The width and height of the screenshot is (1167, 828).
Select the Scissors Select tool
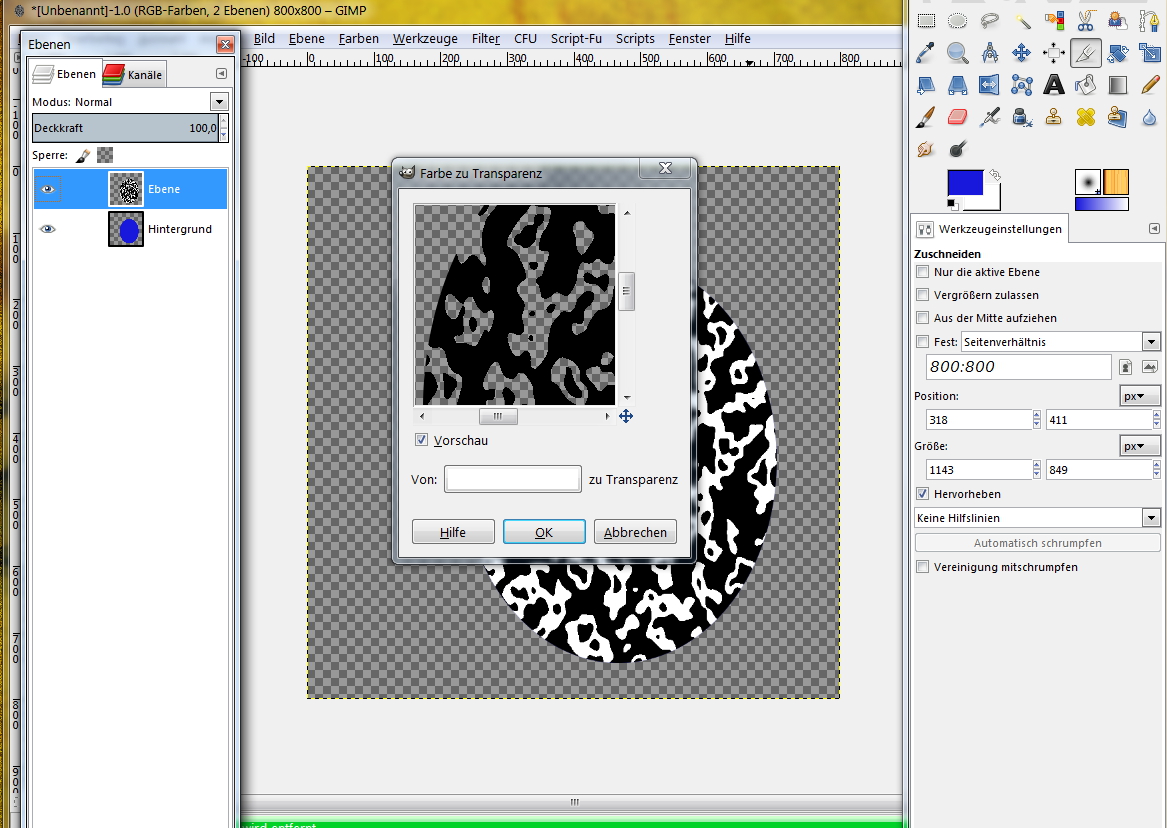pos(1086,21)
